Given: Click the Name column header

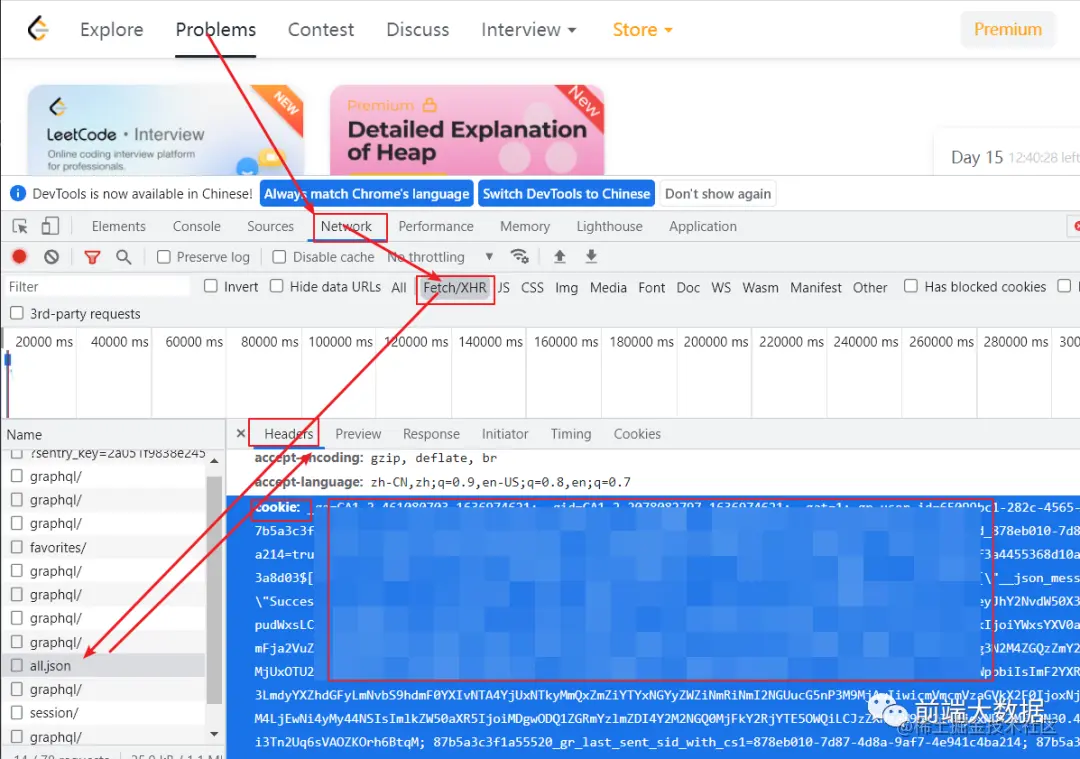Looking at the screenshot, I should click(114, 435).
